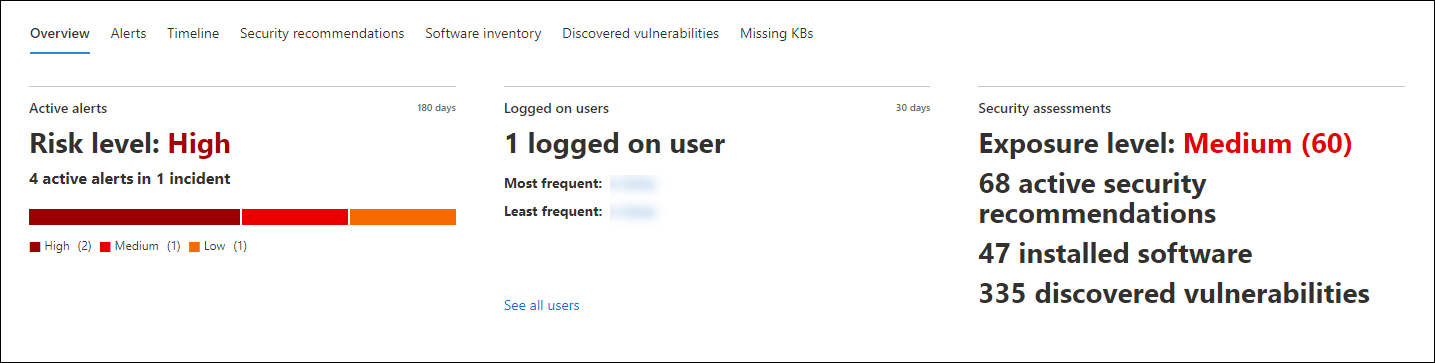This screenshot has width=1435, height=363.
Task: Open 335 discovered vulnerabilities count
Action: point(1174,293)
